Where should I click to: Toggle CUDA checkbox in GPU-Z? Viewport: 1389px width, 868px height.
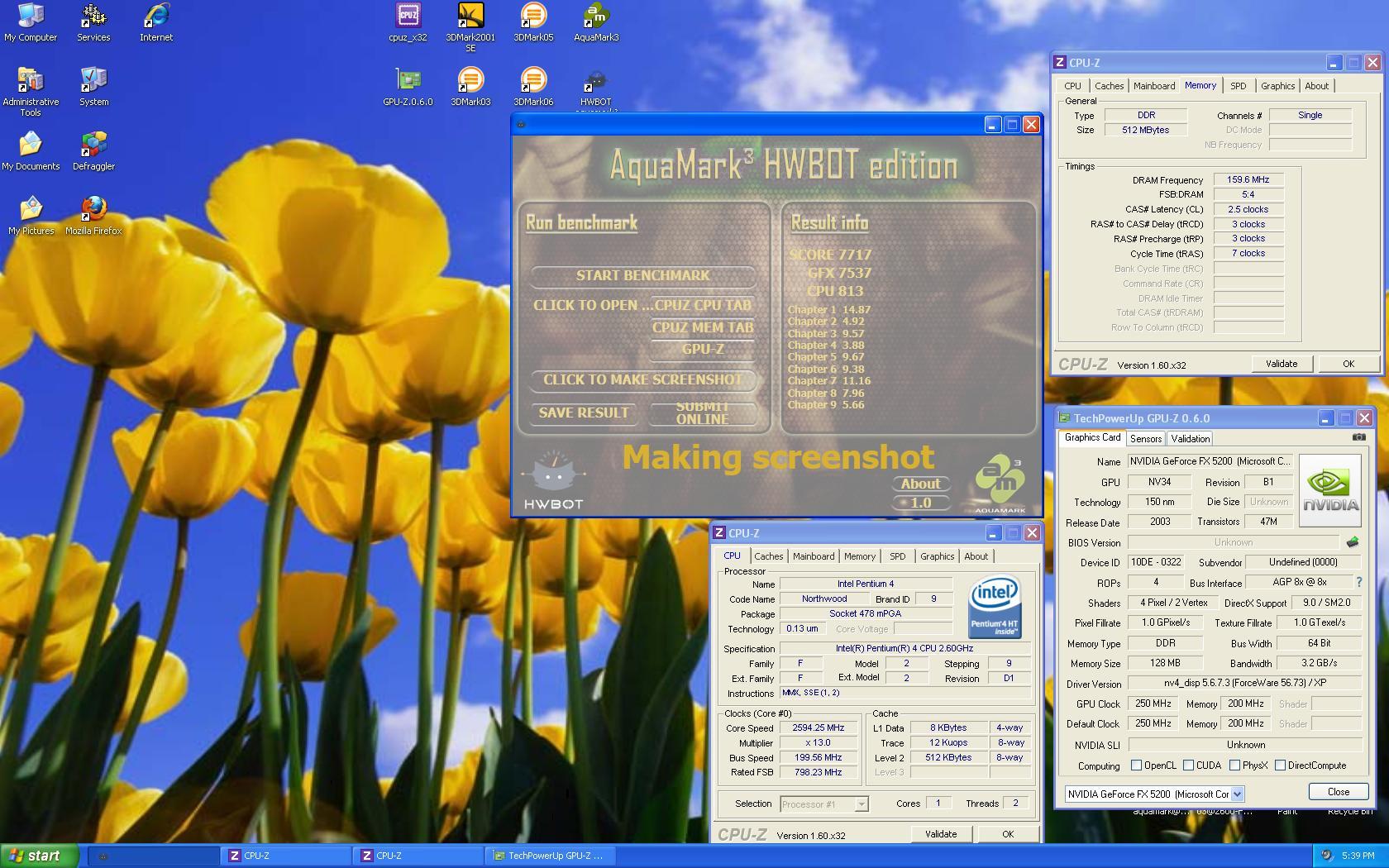(1188, 765)
